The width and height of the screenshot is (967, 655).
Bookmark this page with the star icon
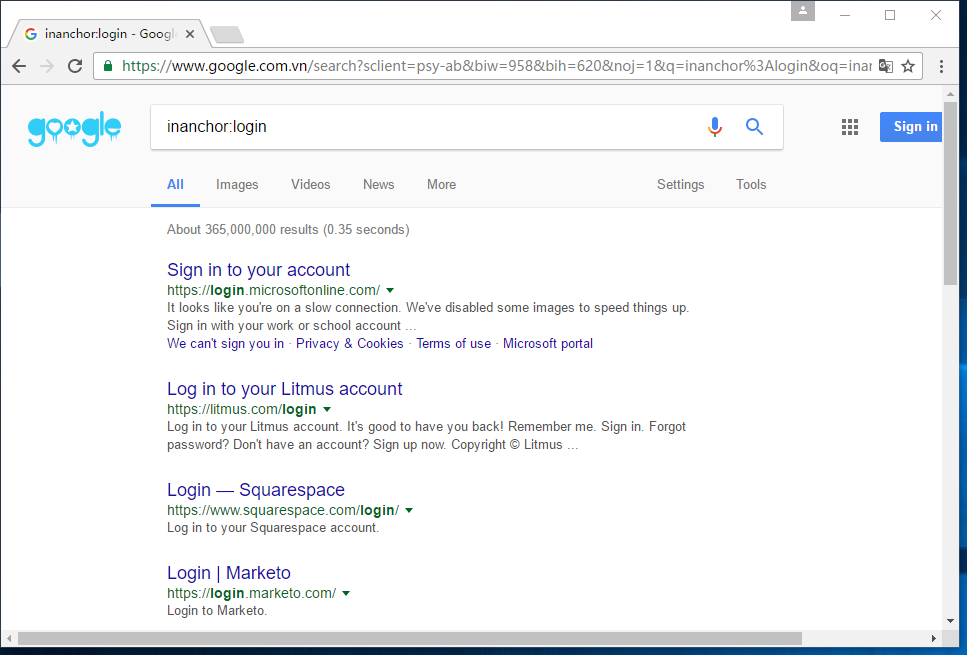coord(908,66)
